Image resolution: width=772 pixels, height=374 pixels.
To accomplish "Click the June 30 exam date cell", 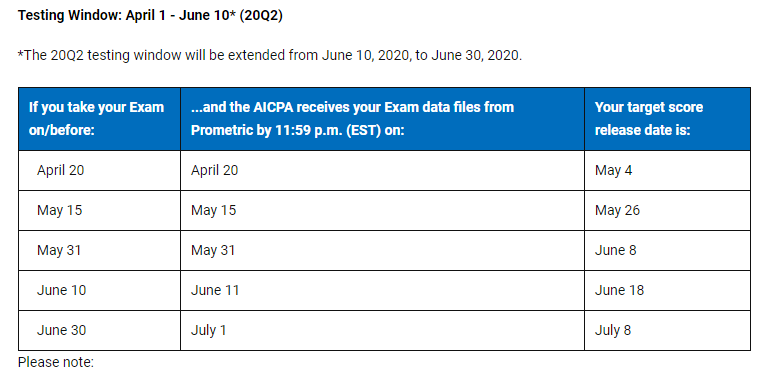I will pyautogui.click(x=99, y=330).
